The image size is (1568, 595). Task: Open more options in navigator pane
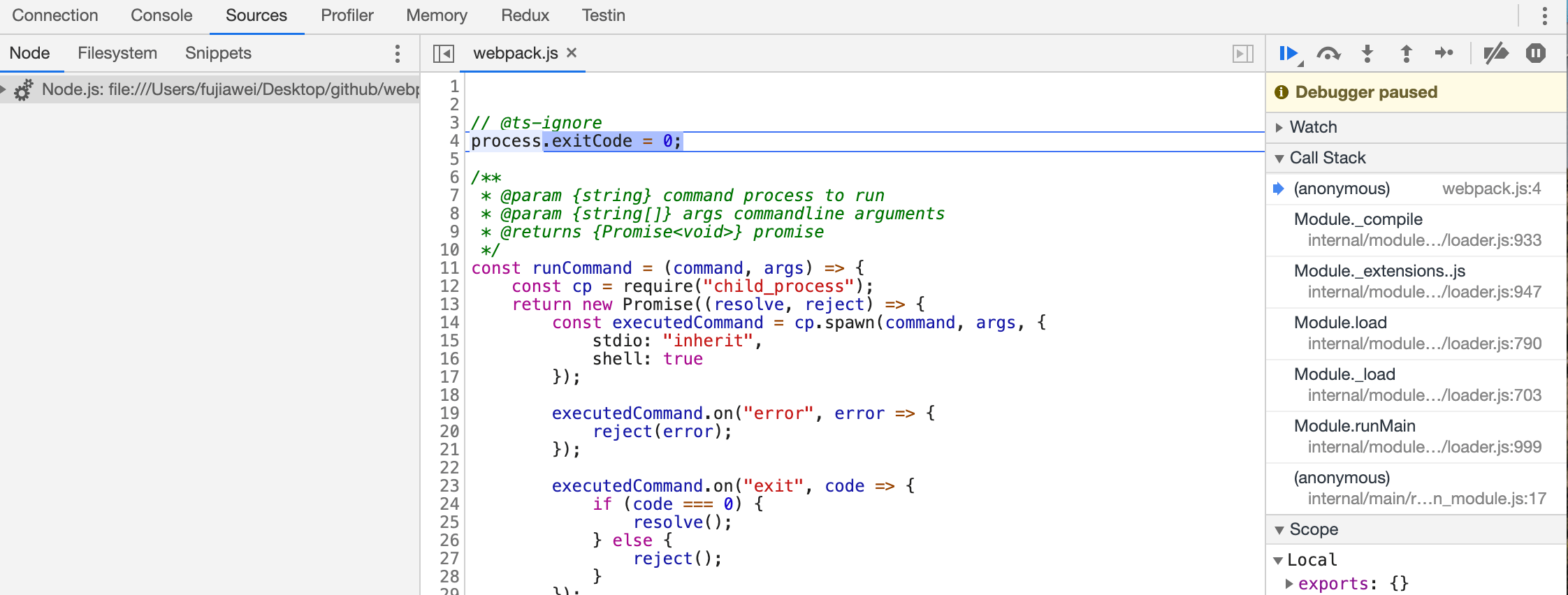[x=397, y=54]
